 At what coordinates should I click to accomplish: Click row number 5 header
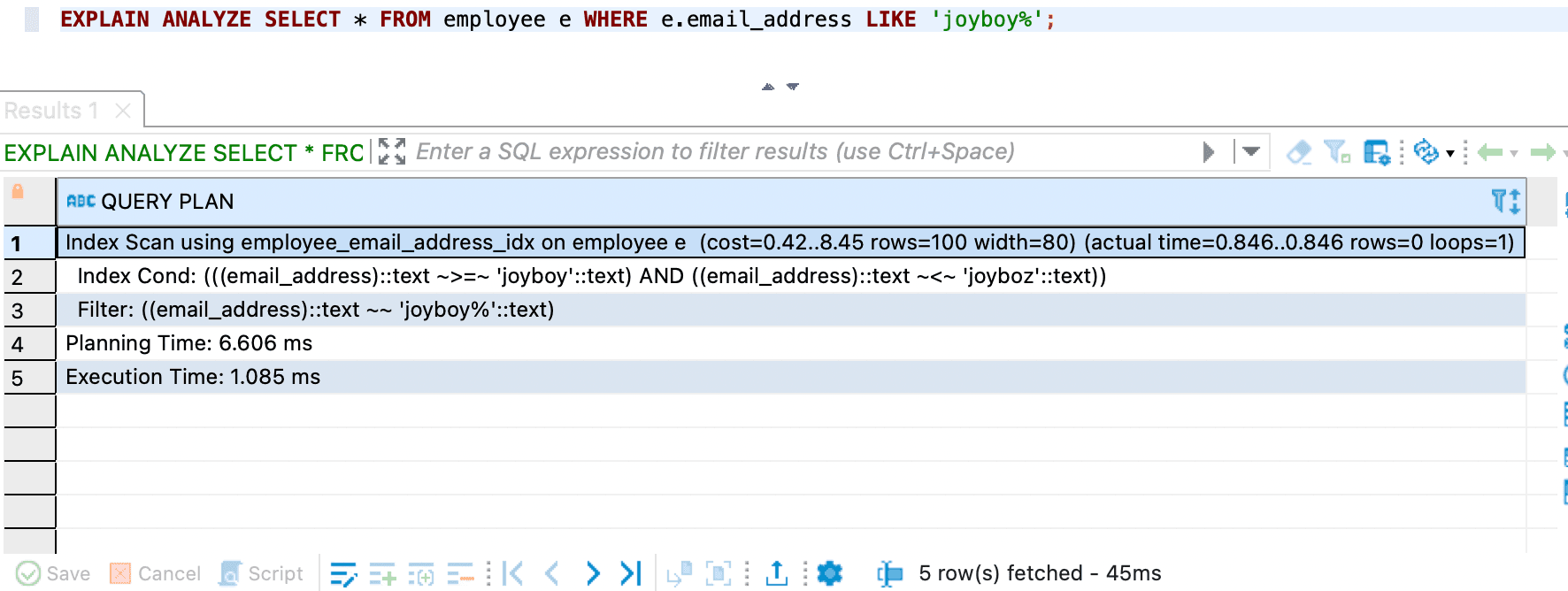[x=29, y=378]
